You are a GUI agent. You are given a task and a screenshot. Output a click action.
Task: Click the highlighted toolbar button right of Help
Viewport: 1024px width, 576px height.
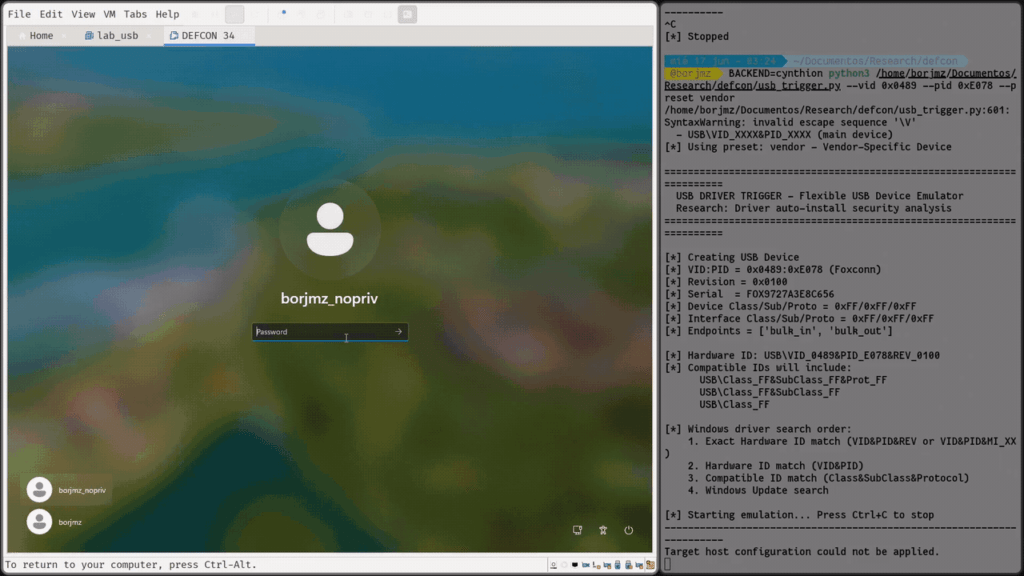click(234, 14)
